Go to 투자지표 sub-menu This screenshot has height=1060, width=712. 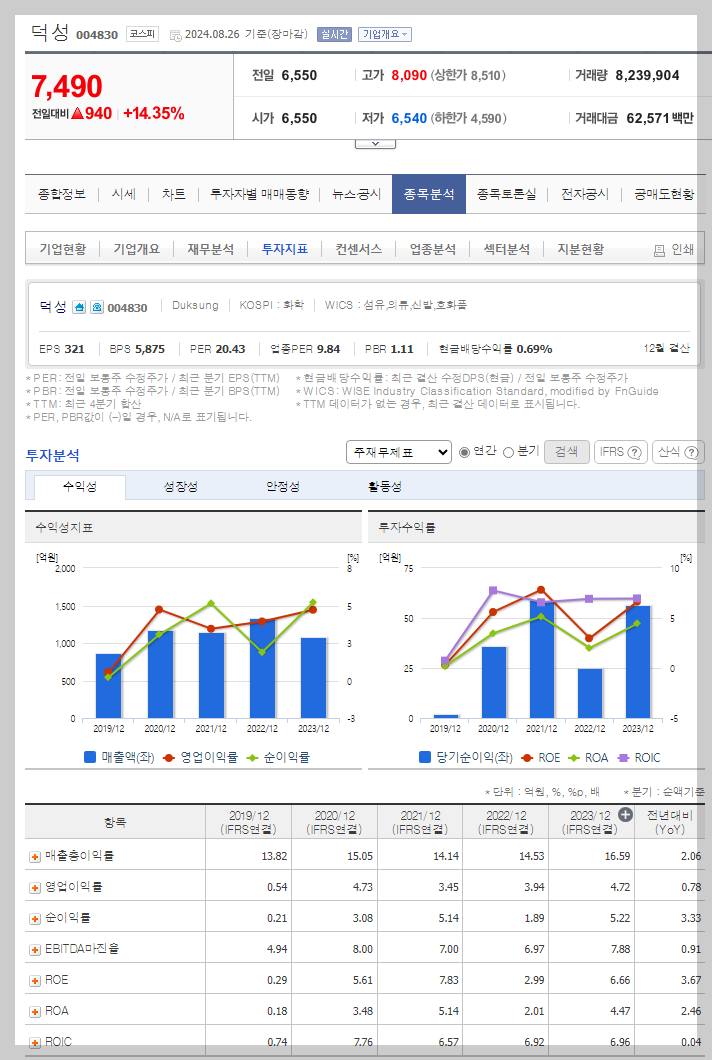(285, 249)
